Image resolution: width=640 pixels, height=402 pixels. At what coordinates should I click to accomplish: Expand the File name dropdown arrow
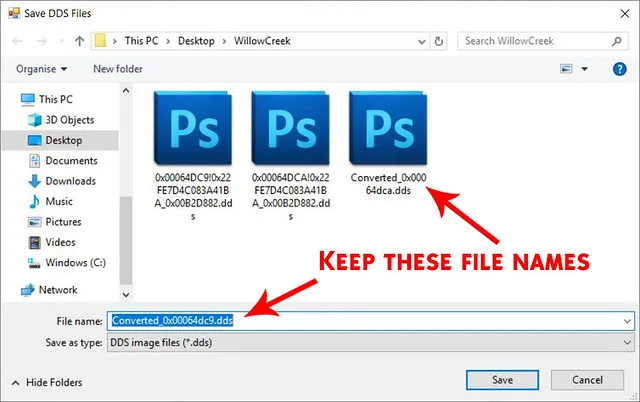(x=627, y=321)
